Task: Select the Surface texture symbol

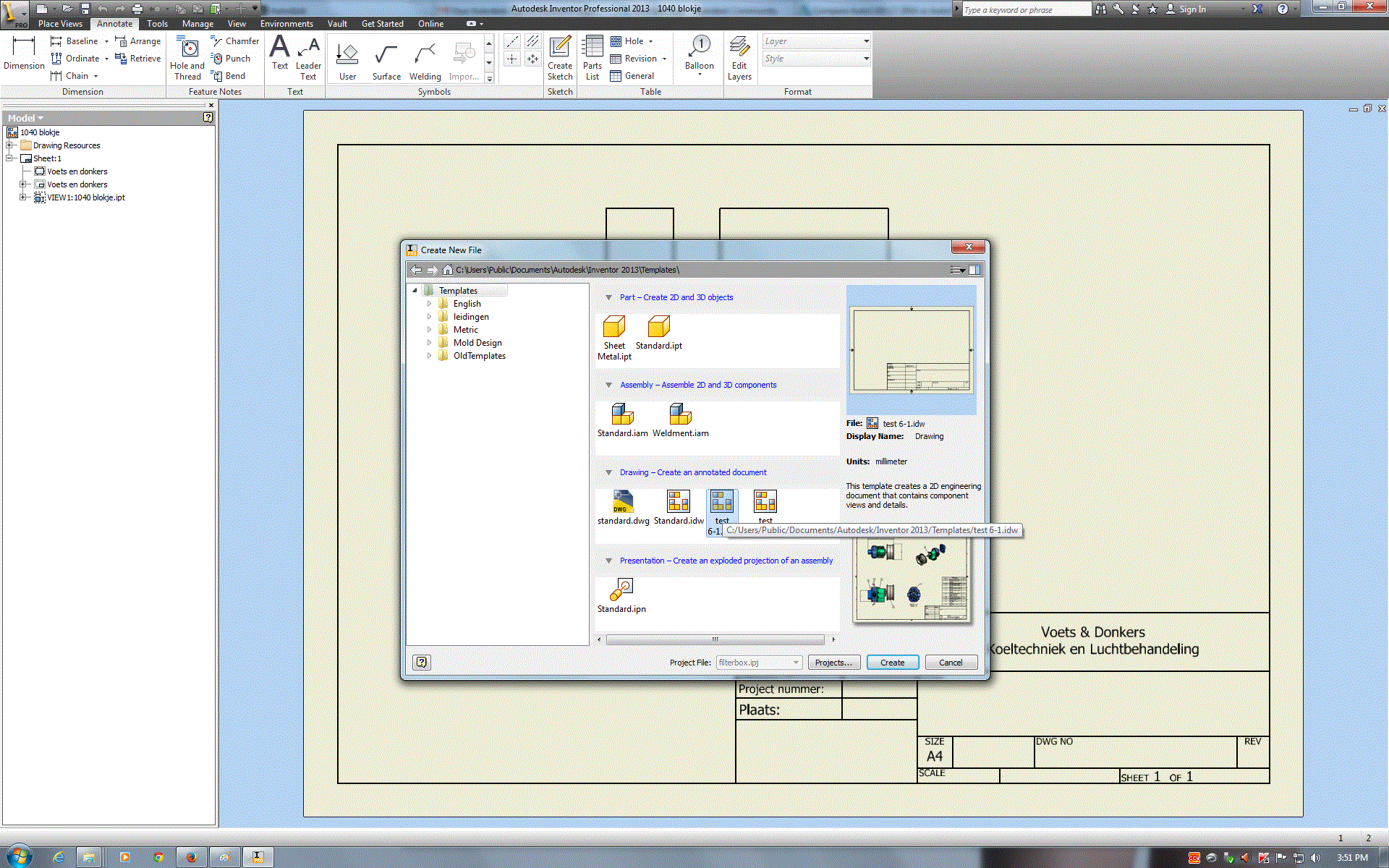Action: click(386, 61)
